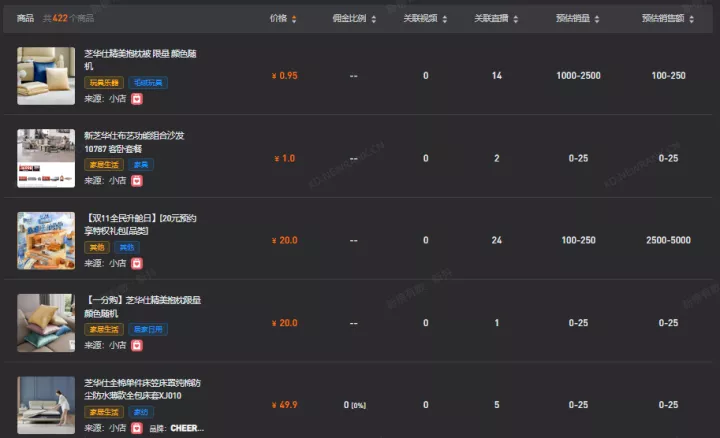Click the 100-250 sales value on the 双11 row
The image size is (720, 438).
coord(578,240)
